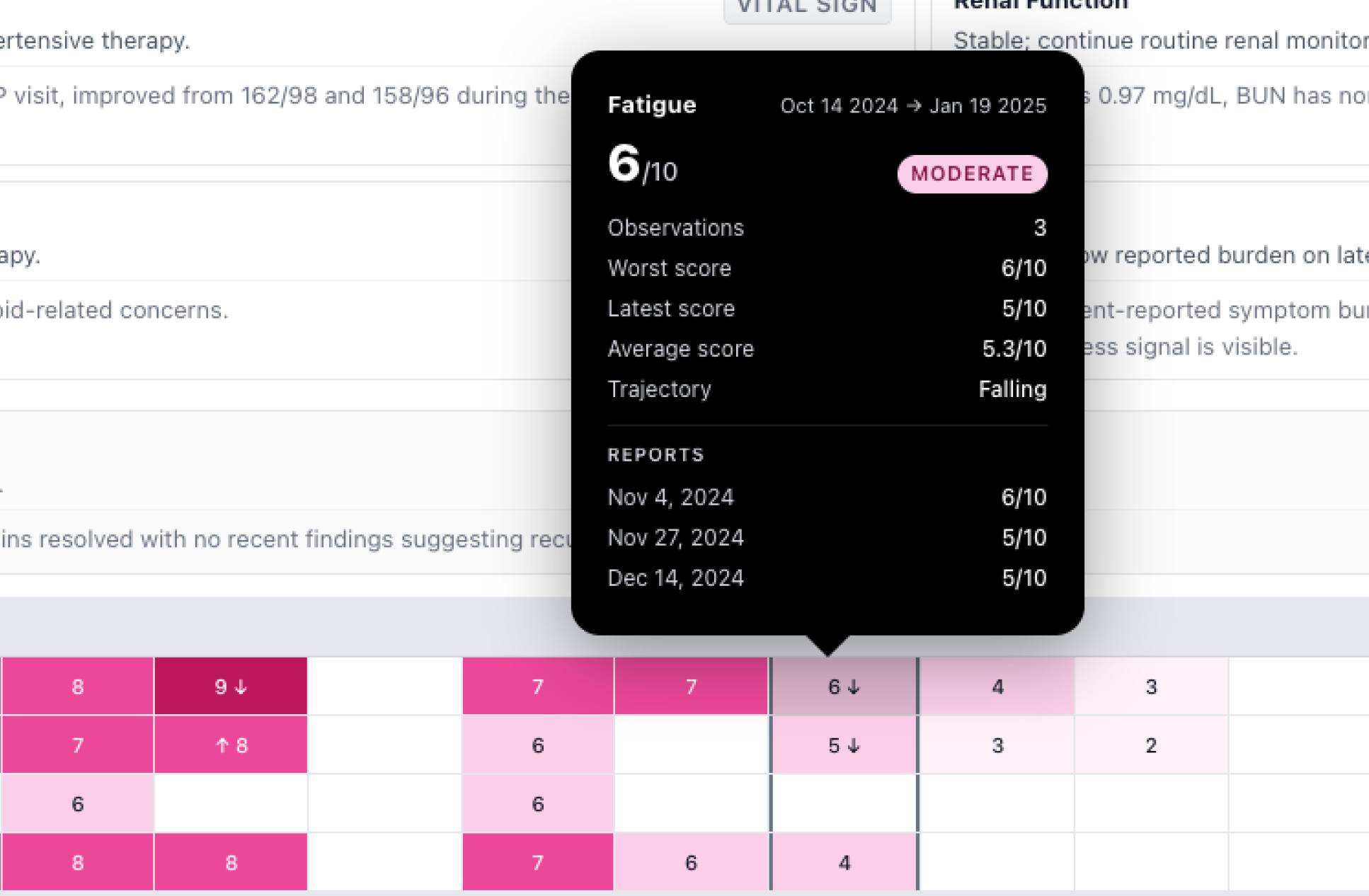Select the Dec 14, 2024 report entry
This screenshot has width=1369, height=896.
[x=827, y=578]
